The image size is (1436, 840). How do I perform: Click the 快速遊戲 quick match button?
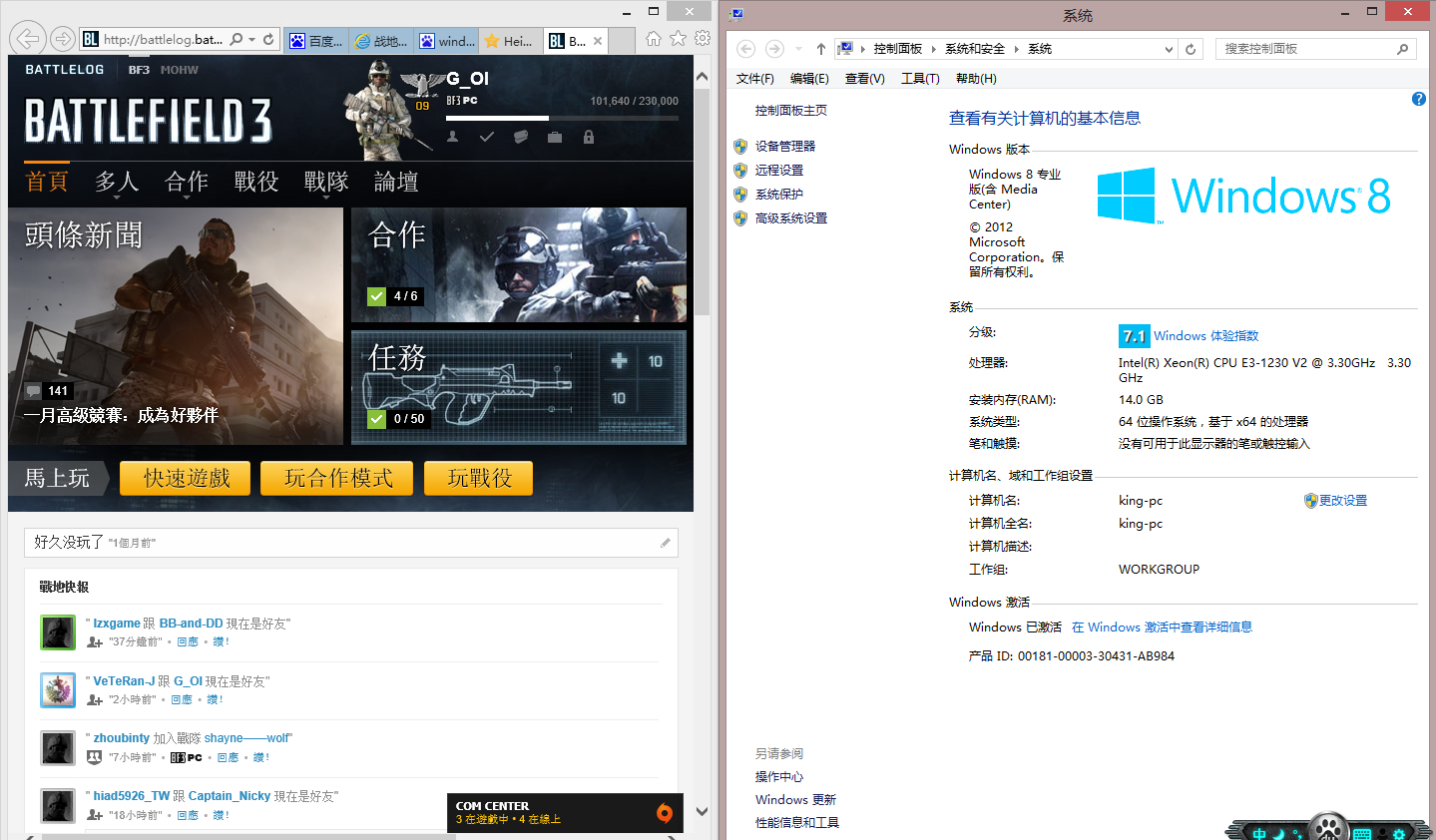[187, 478]
